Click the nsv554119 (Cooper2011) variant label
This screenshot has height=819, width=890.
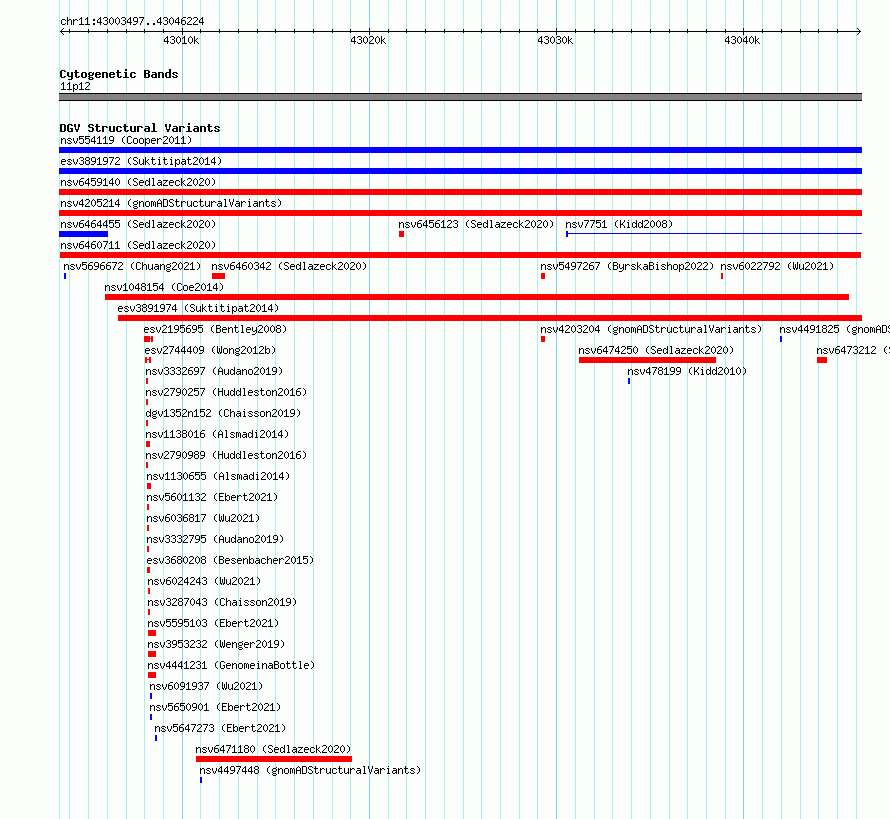(126, 140)
